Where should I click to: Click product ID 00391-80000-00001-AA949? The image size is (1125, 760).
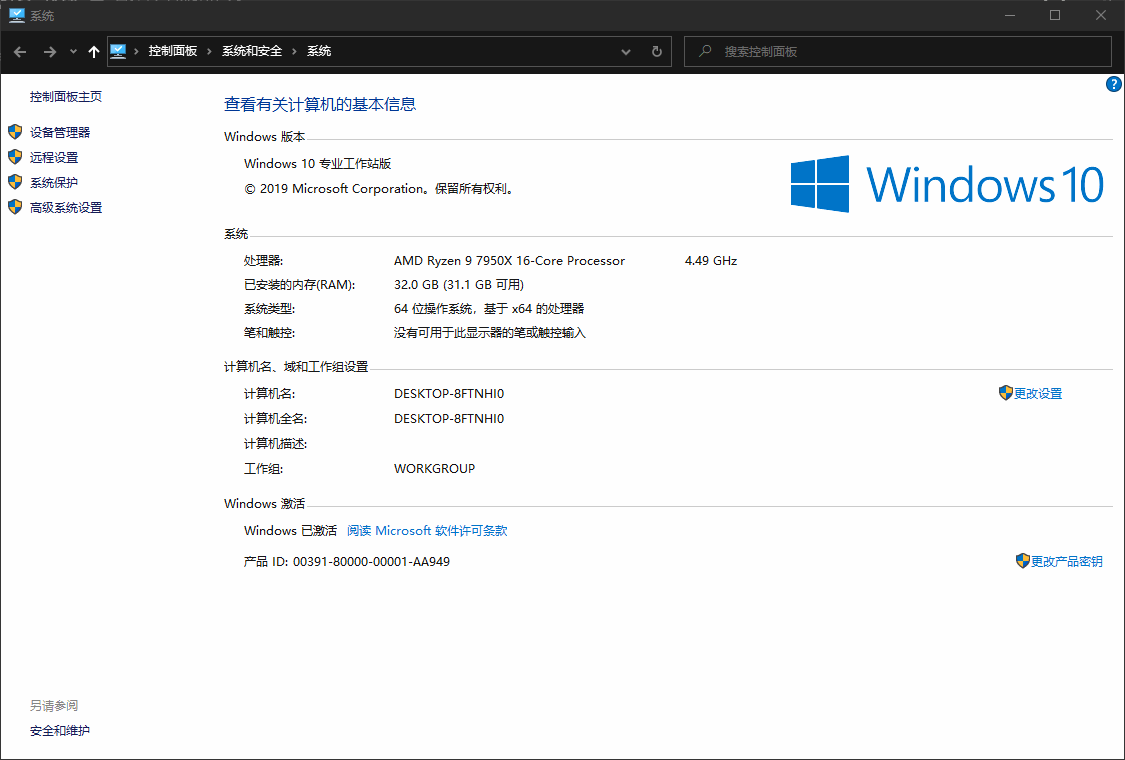(x=372, y=561)
